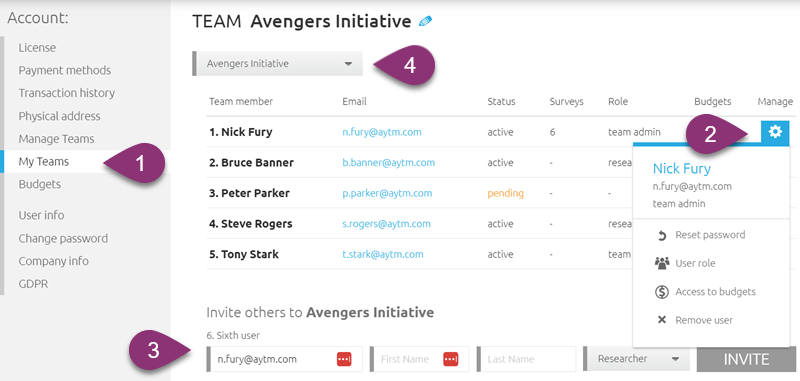This screenshot has height=381, width=800.
Task: Select team member 5. Tony Stark
Action: click(x=244, y=255)
